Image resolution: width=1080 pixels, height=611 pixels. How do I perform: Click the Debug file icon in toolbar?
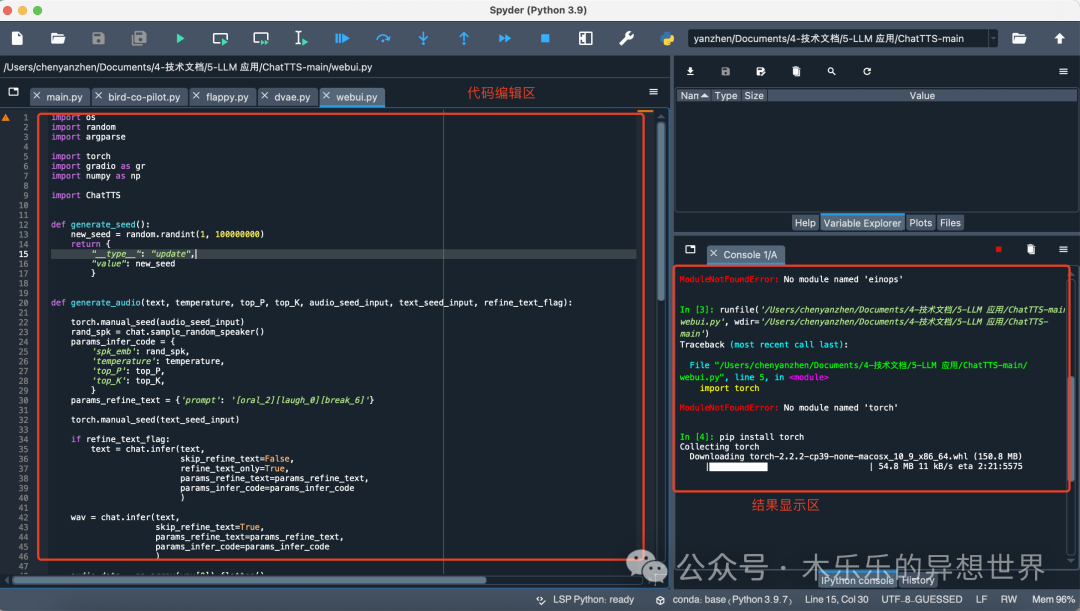point(342,38)
